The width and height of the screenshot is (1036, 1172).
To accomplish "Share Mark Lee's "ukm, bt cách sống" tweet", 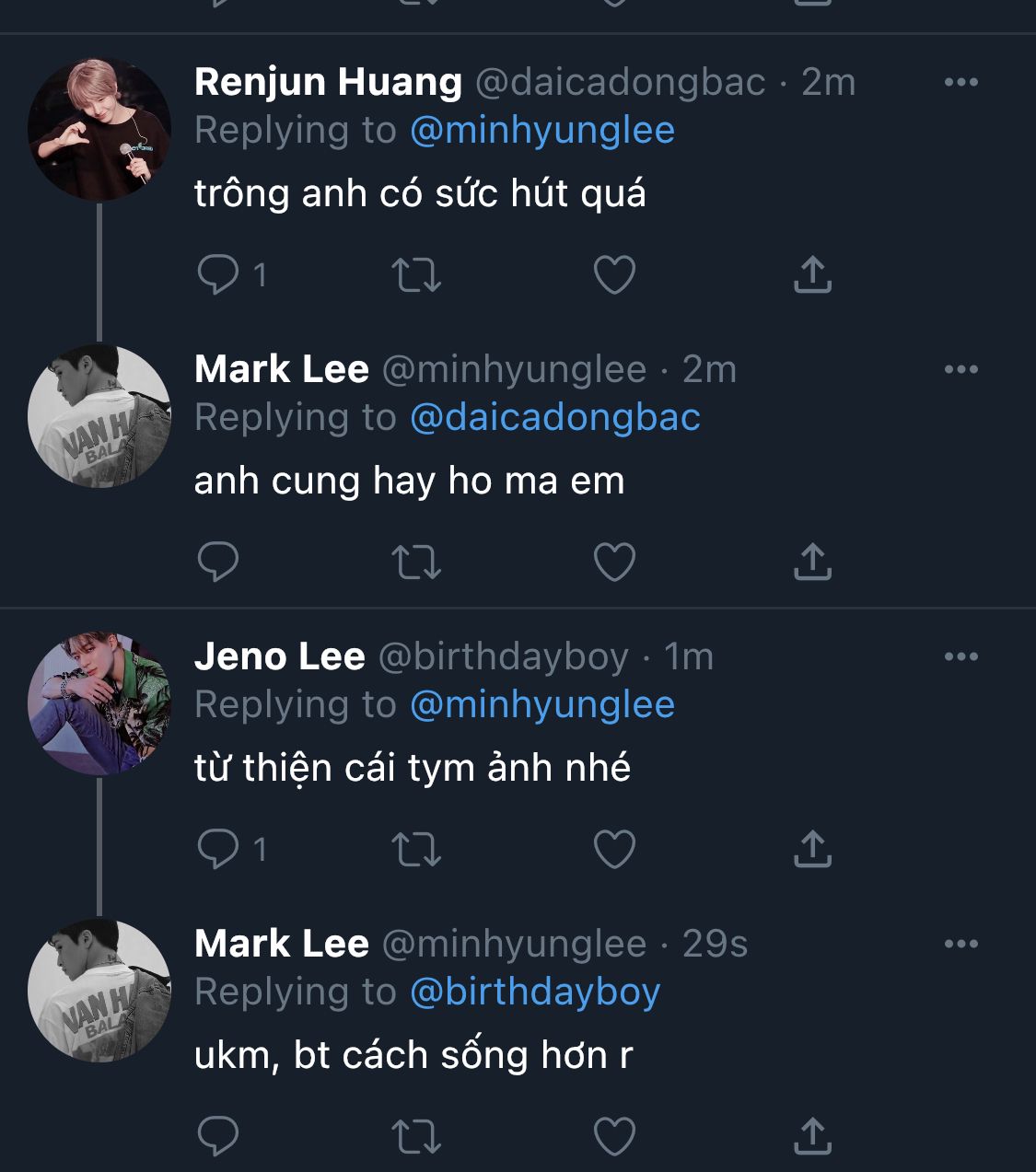I will [x=812, y=1136].
